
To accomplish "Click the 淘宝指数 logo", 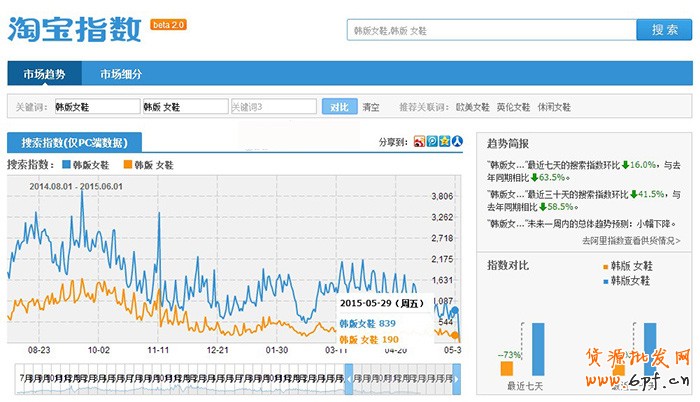I will (x=75, y=31).
